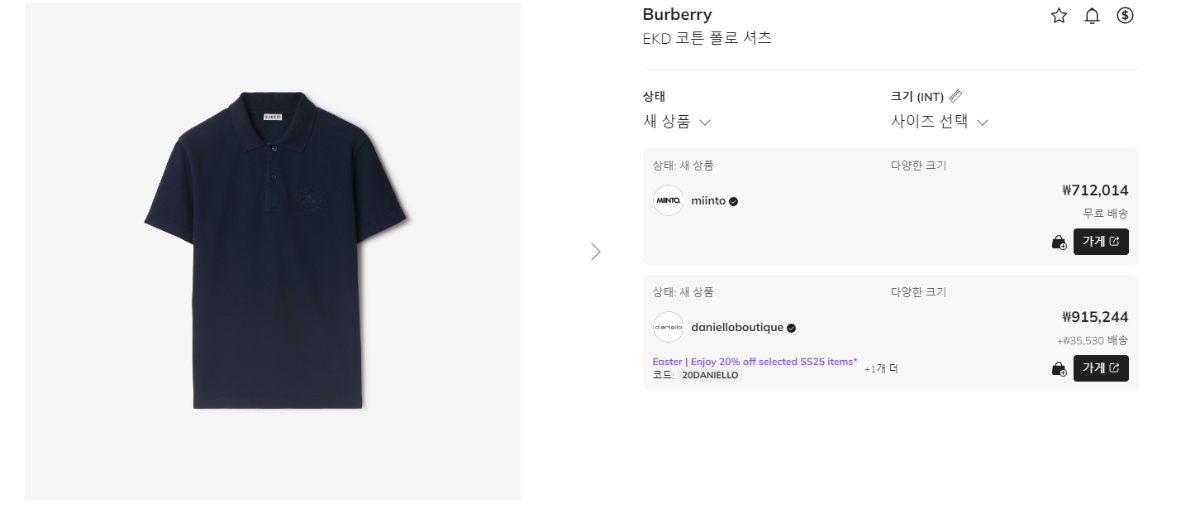The image size is (1200, 519).
Task: Click the Easter 20% off promotion link
Action: coord(754,362)
